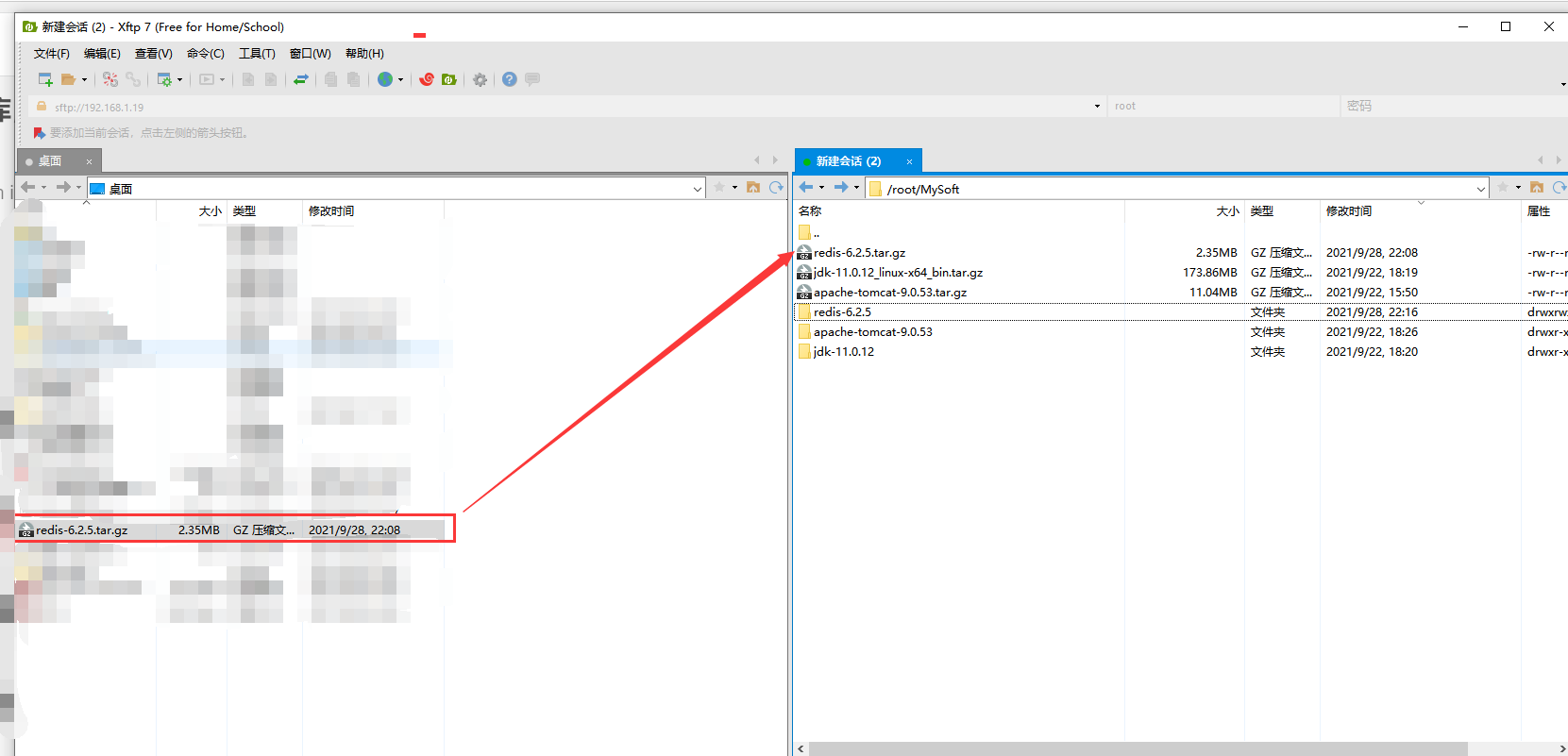The height and width of the screenshot is (756, 1568).
Task: Sort remote files by 类型 column
Action: [x=1282, y=211]
